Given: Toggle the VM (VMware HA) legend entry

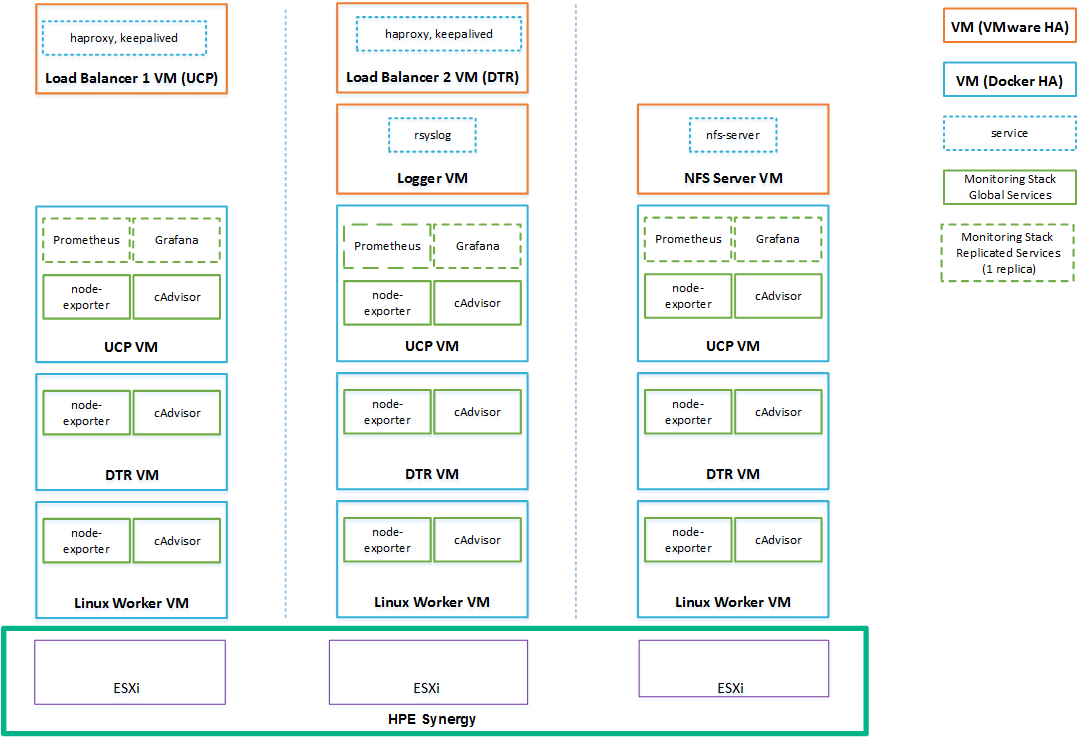Looking at the screenshot, I should [x=1009, y=25].
